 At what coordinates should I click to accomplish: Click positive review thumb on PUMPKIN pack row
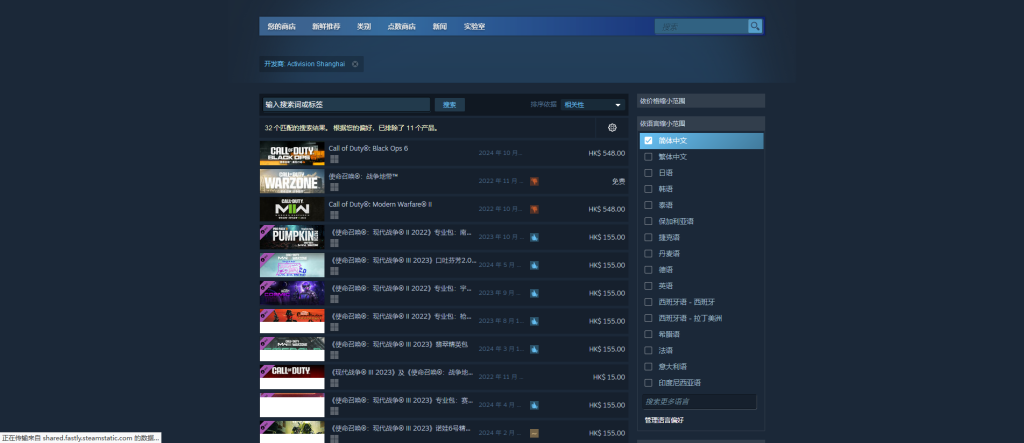[534, 237]
